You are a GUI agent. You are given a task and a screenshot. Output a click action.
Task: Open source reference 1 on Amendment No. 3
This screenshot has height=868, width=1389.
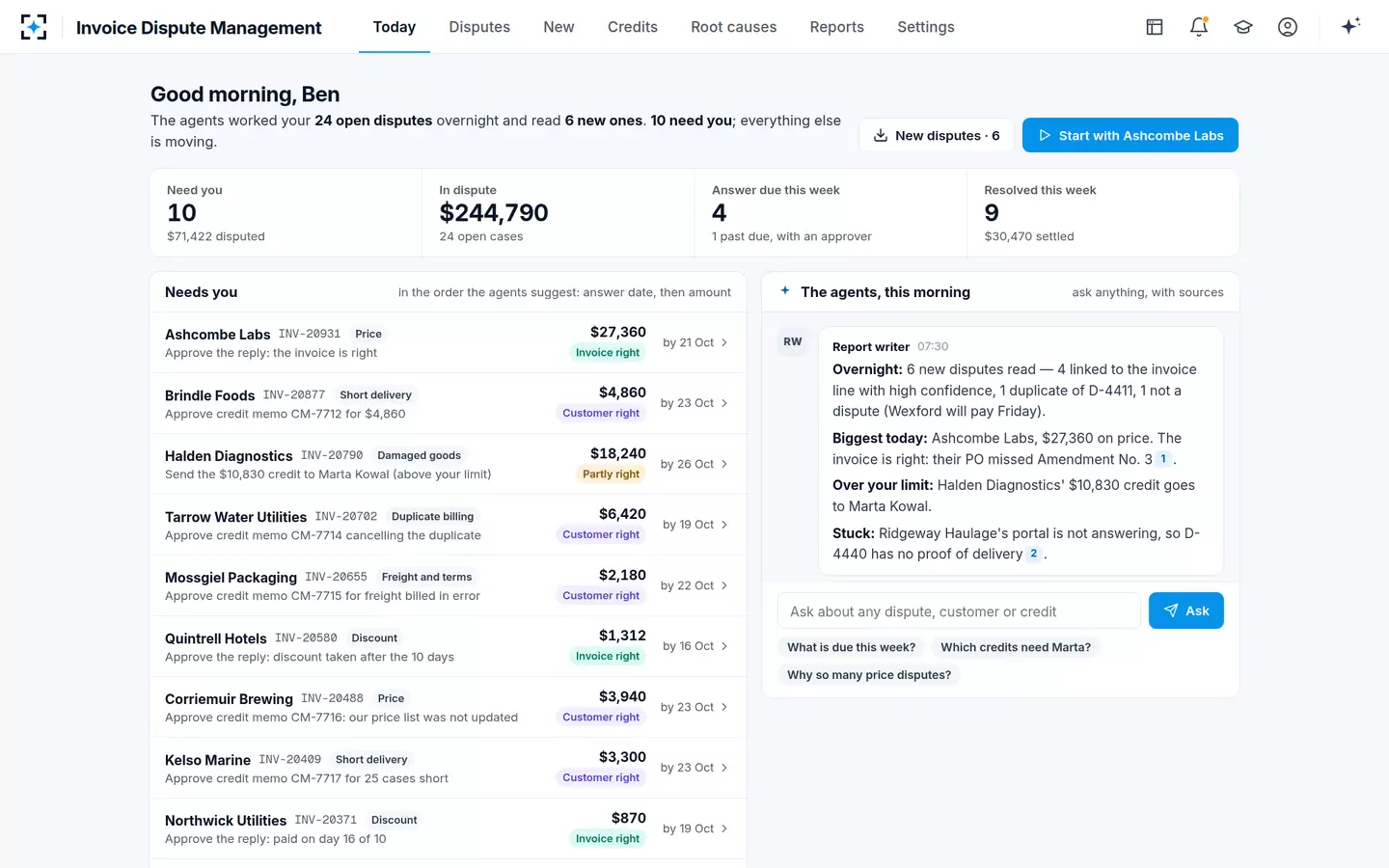pyautogui.click(x=1163, y=459)
